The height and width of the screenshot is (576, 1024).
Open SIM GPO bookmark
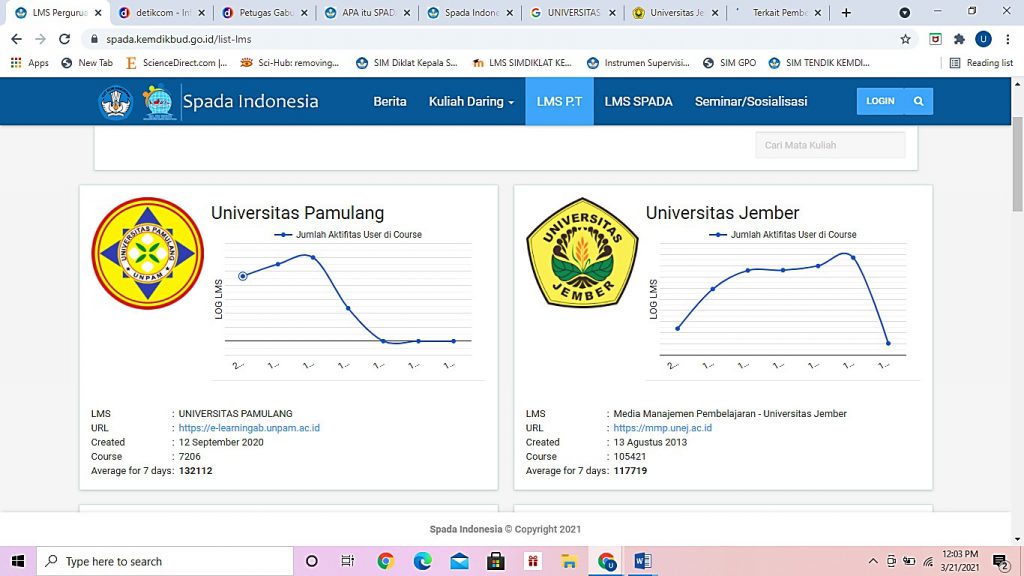[x=729, y=63]
